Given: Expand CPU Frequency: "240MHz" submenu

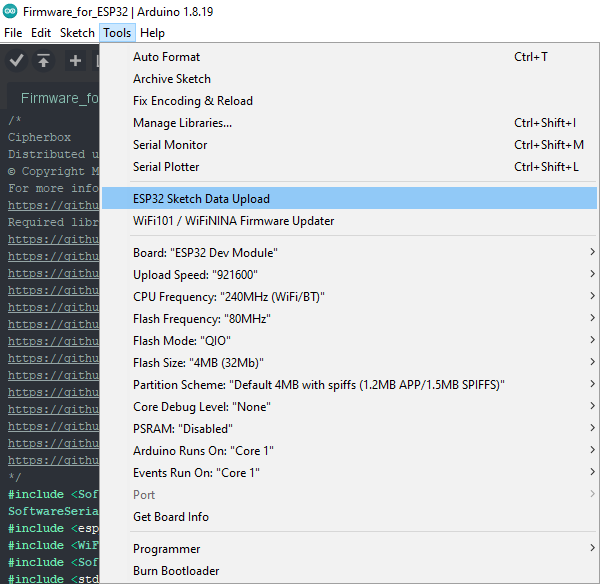Looking at the screenshot, I should (x=349, y=297).
